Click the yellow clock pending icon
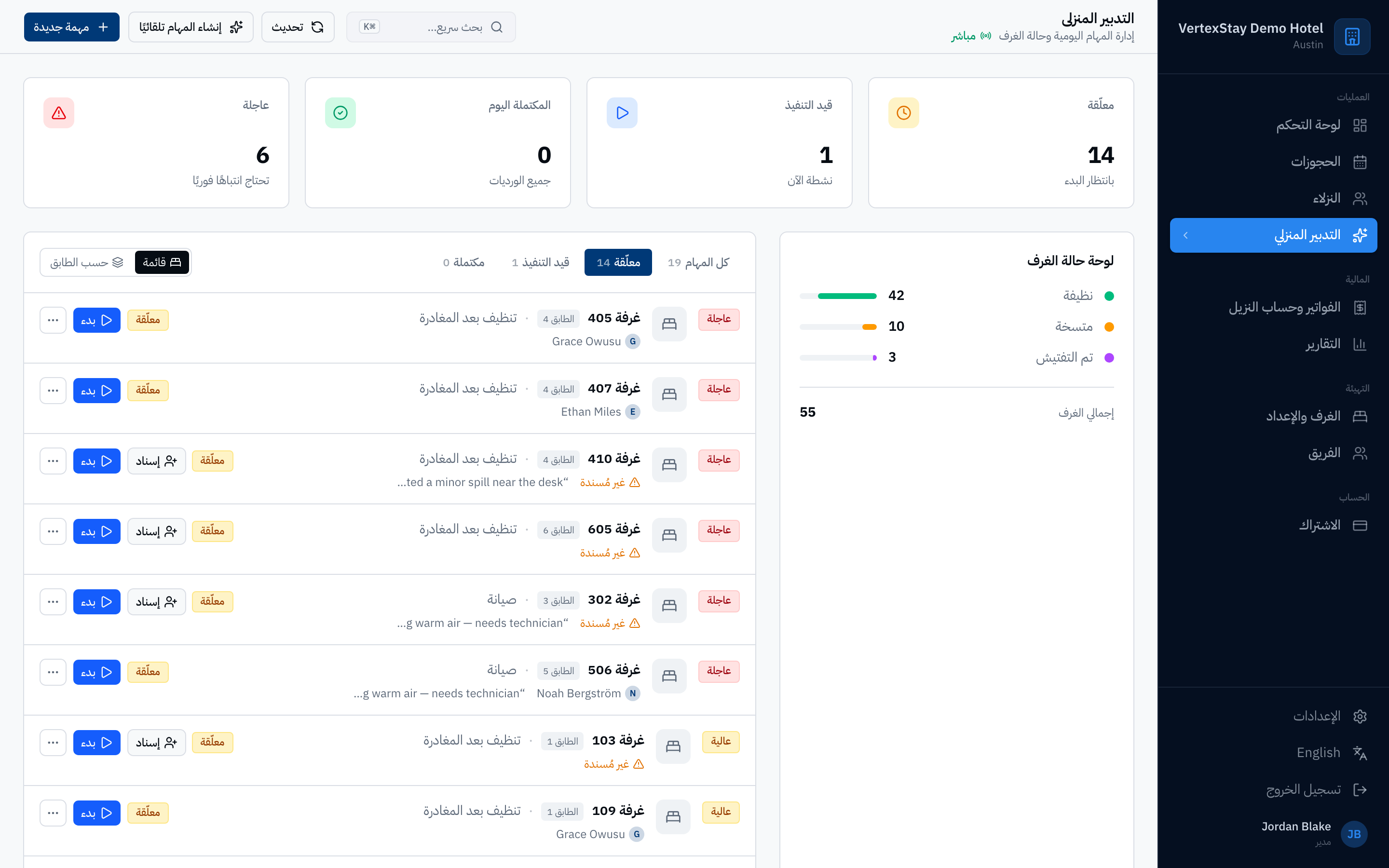This screenshot has height=868, width=1389. click(903, 113)
